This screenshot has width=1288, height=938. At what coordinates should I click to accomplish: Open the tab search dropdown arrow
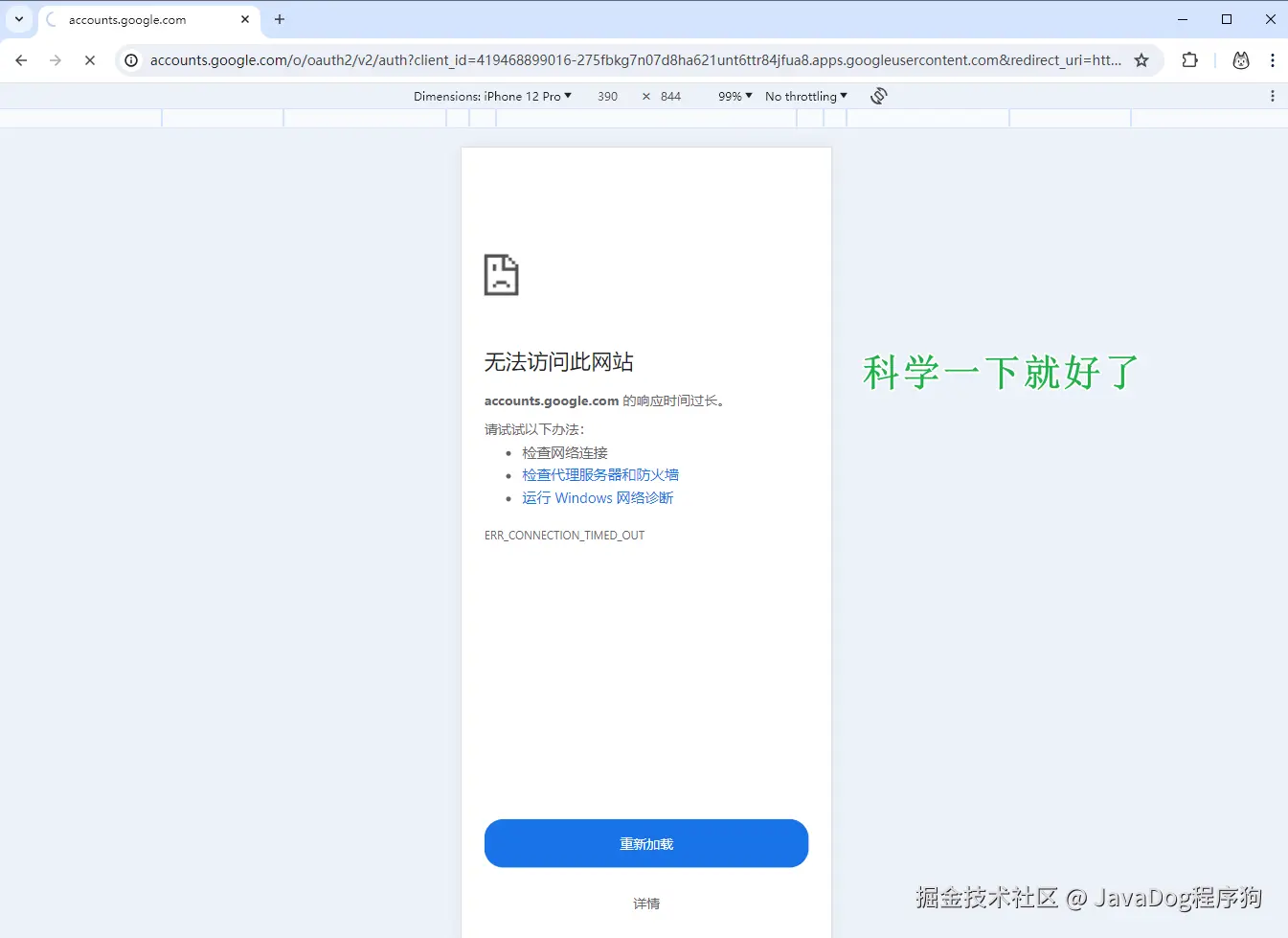coord(19,19)
